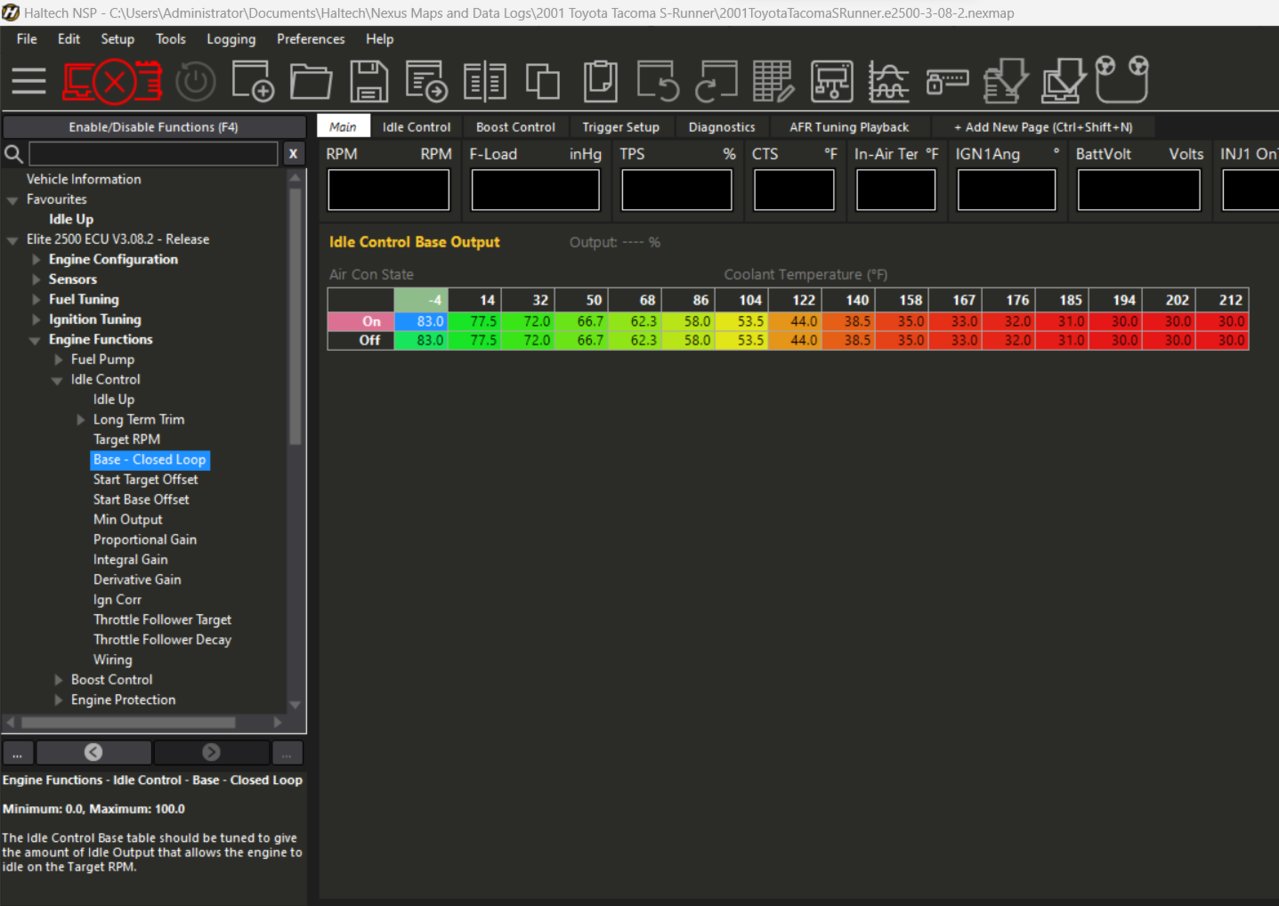Expand the Sensors tree node
The width and height of the screenshot is (1279, 906).
37,280
